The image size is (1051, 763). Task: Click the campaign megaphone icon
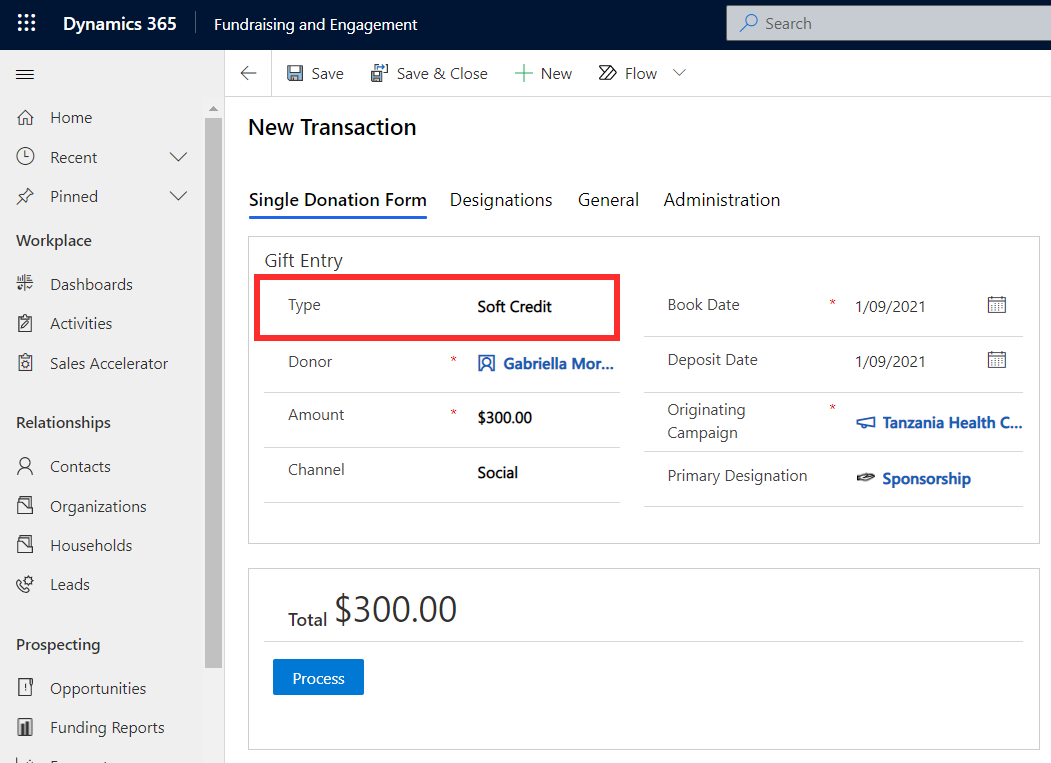pyautogui.click(x=865, y=423)
